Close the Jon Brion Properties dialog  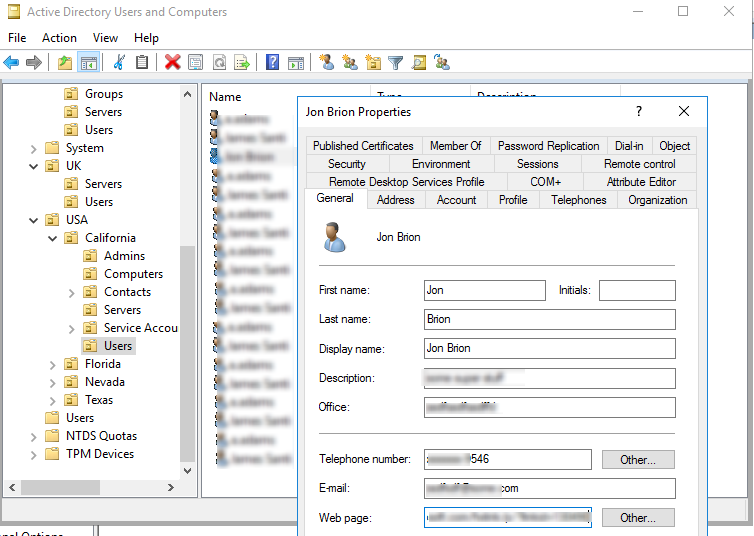[x=684, y=112]
